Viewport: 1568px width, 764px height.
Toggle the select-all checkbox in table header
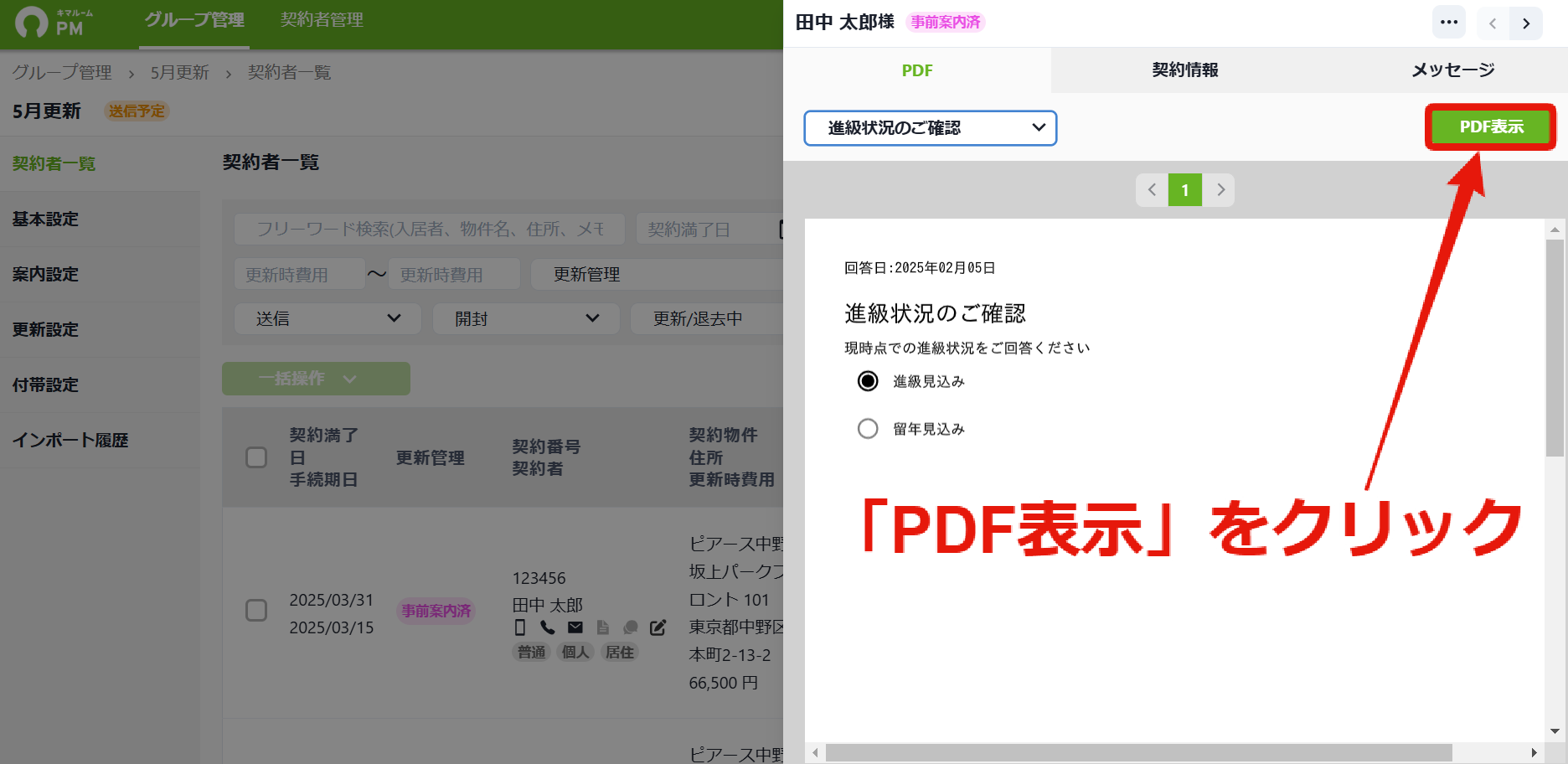(256, 457)
